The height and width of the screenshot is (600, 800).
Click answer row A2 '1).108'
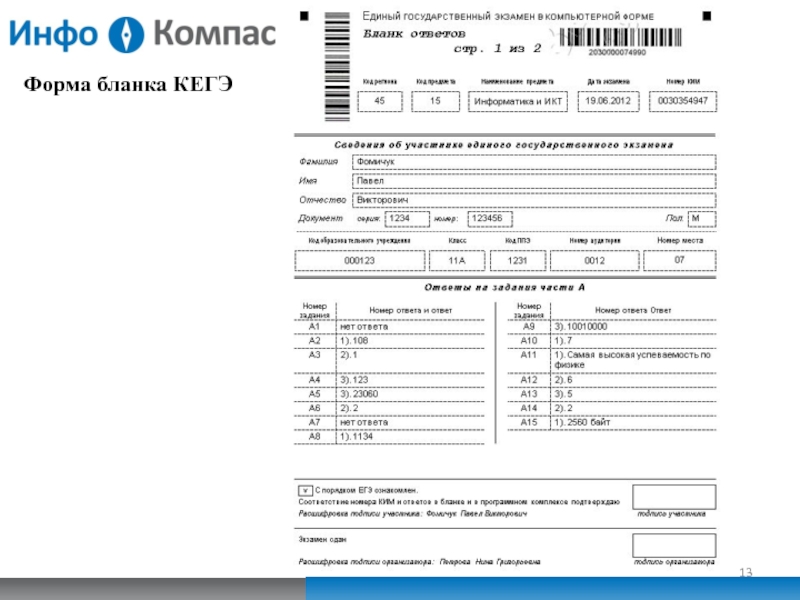click(389, 341)
